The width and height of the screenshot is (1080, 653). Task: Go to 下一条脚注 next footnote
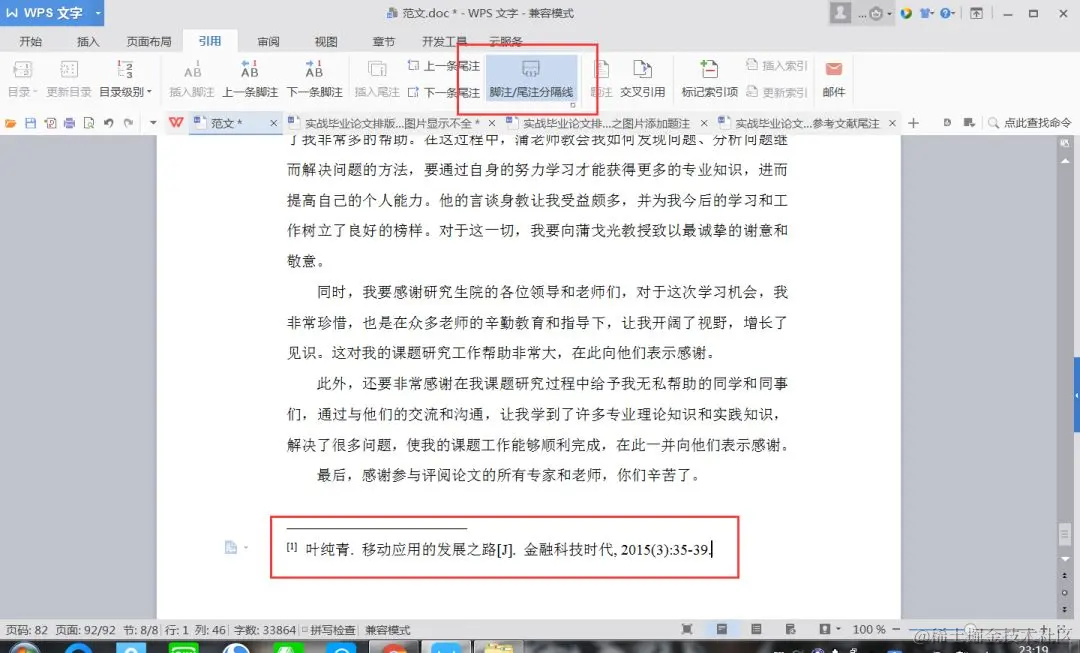click(314, 78)
